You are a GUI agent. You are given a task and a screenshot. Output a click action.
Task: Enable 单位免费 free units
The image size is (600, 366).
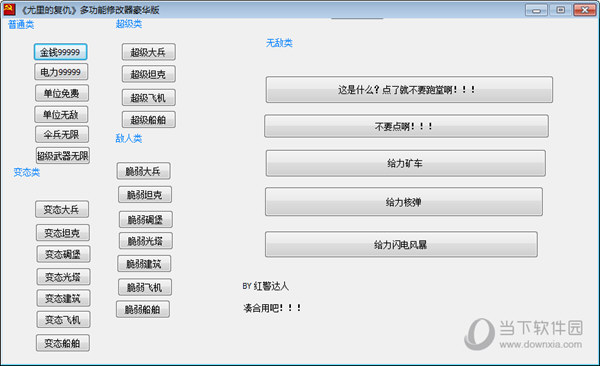[x=62, y=93]
